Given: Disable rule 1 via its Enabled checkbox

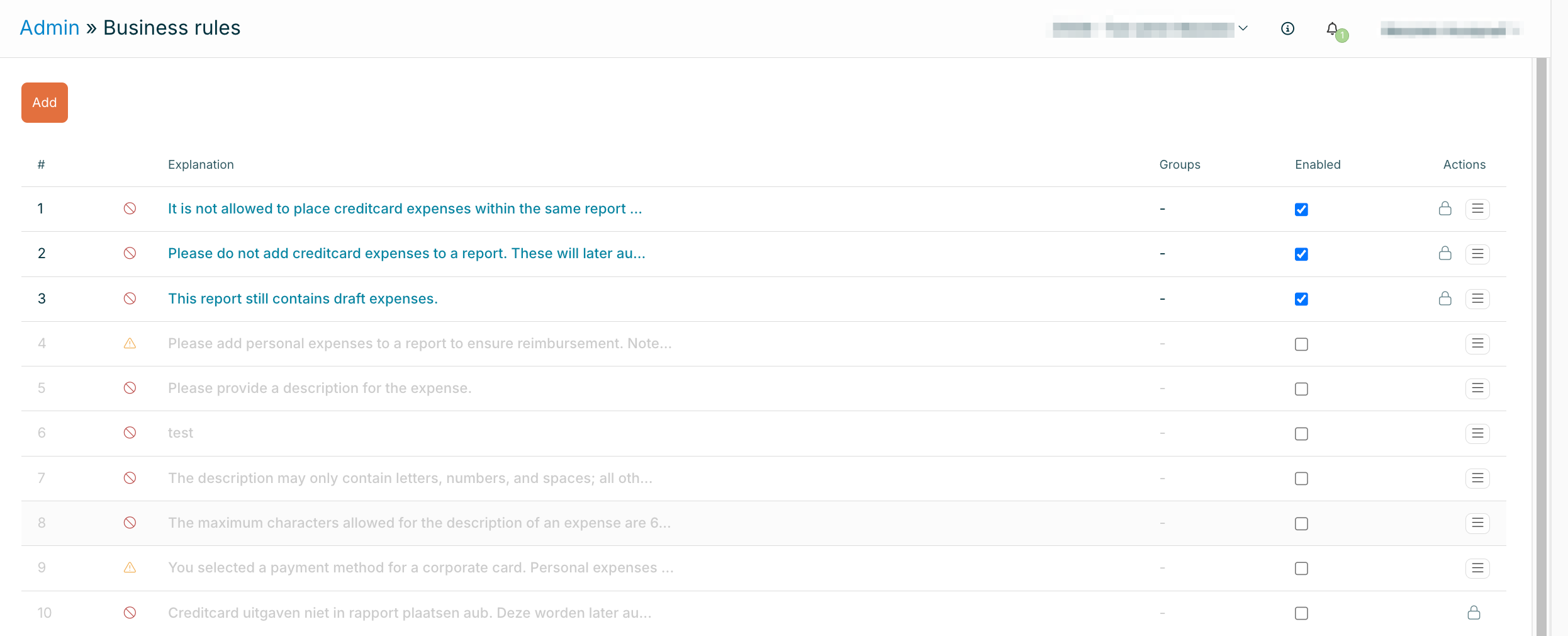Looking at the screenshot, I should point(1301,210).
